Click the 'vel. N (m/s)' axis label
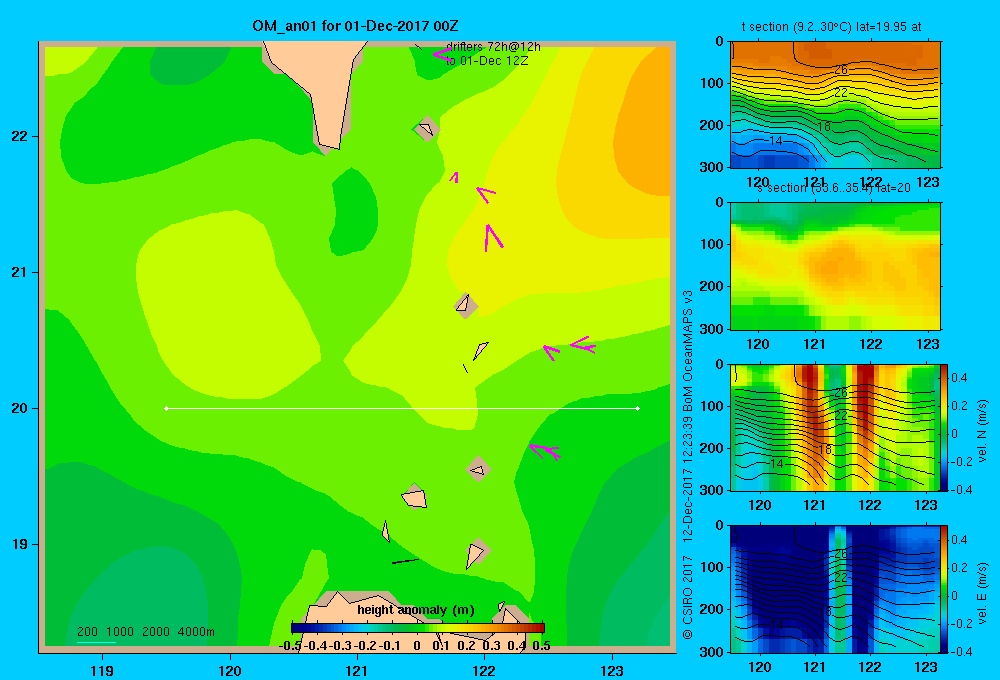The width and height of the screenshot is (1000, 680). coord(982,431)
